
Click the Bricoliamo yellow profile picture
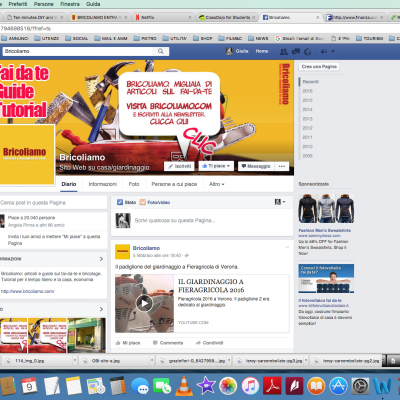27,154
